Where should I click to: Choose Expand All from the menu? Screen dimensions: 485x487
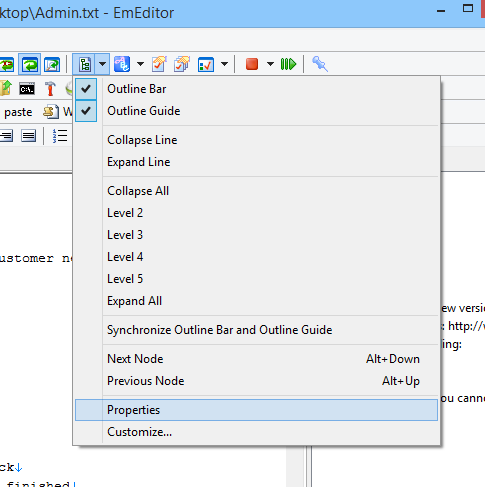point(256,301)
